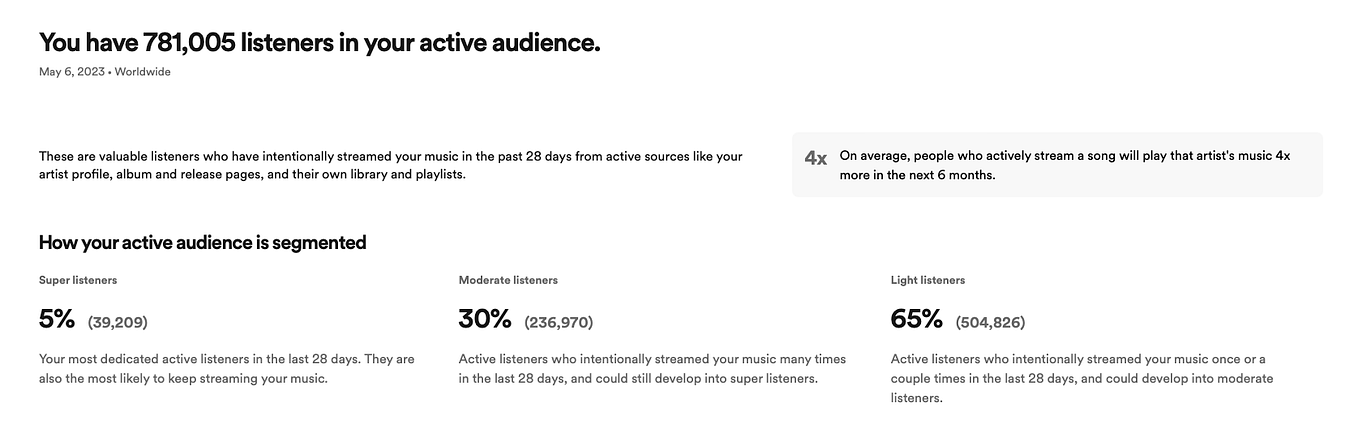Click the 'On average, people who actively stream' text
This screenshot has width=1358, height=438.
[1065, 165]
